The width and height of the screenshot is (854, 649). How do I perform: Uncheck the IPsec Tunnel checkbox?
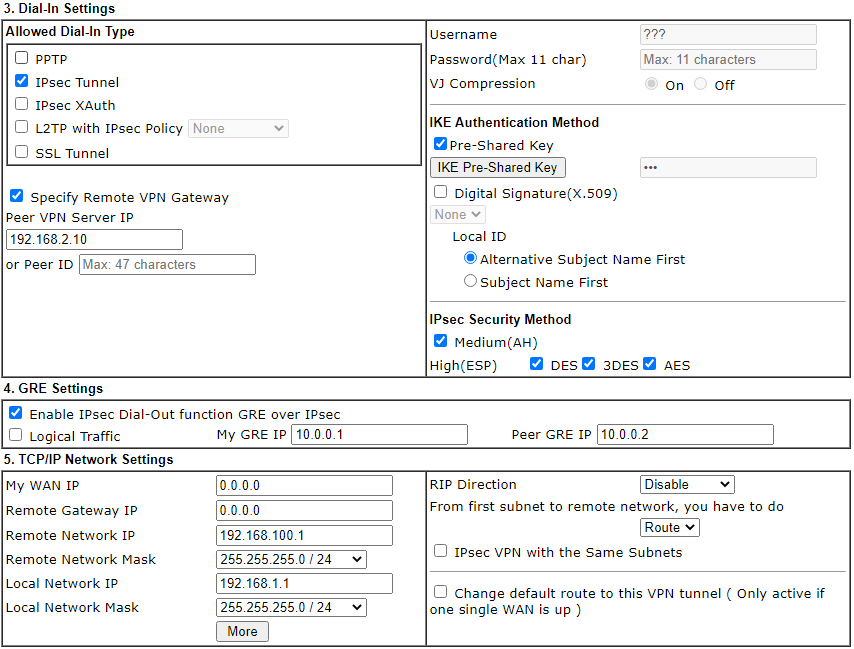point(22,82)
